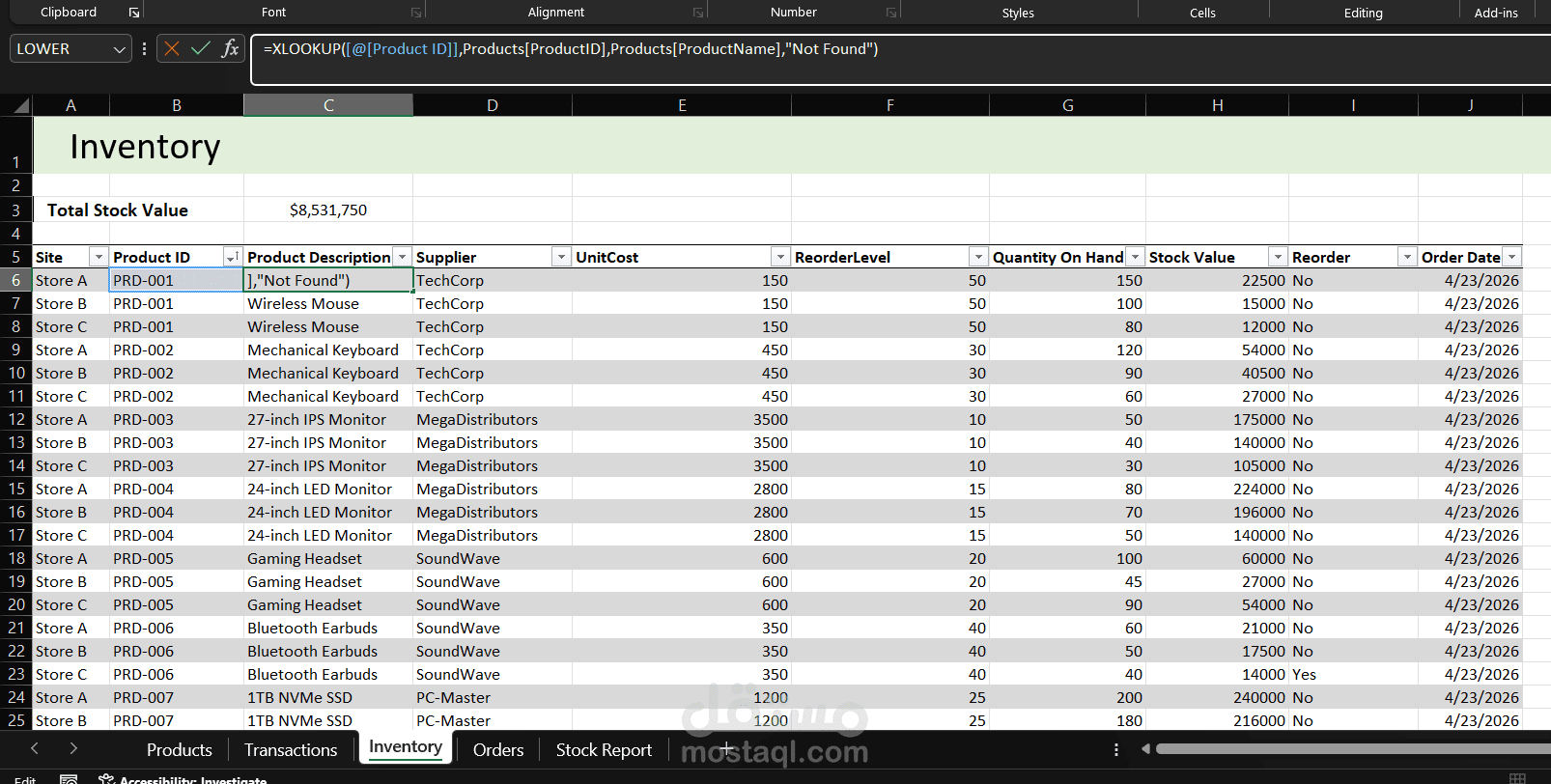Click the PC-Master supplier cell in row 24
The height and width of the screenshot is (784, 1551).
pyautogui.click(x=493, y=697)
